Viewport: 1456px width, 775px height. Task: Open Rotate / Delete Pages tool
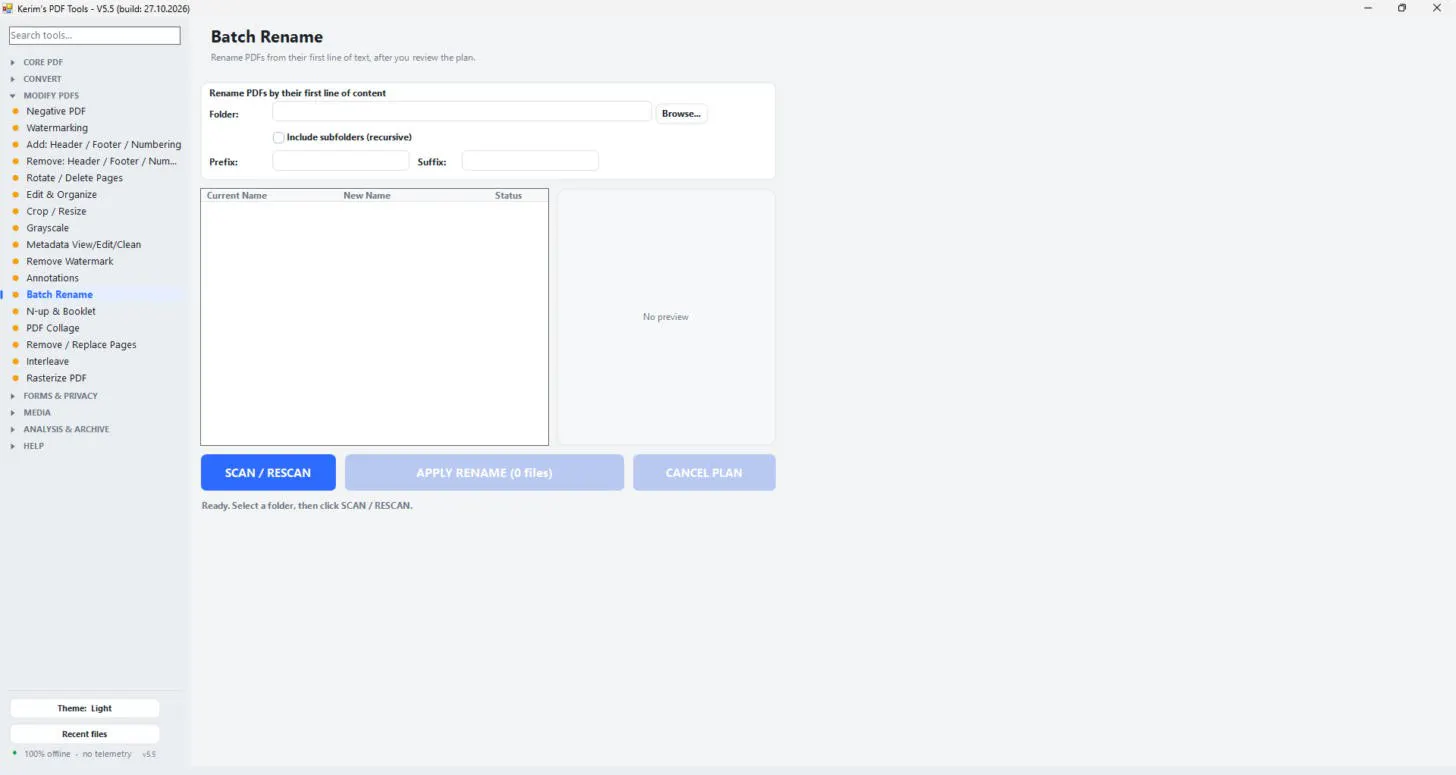coord(75,178)
